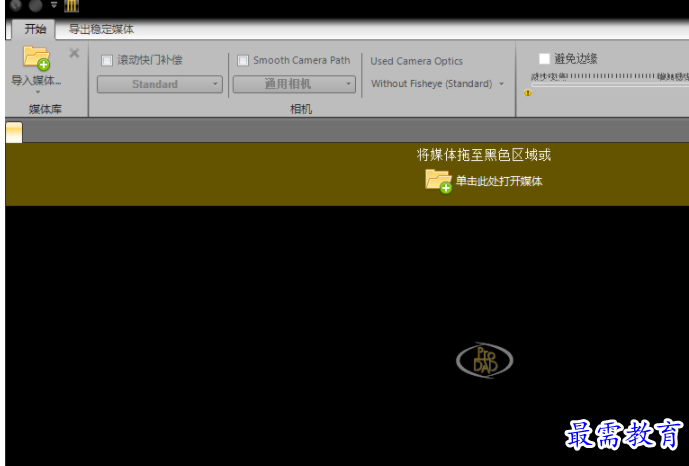Click the 导入媒体 folder icon
The height and width of the screenshot is (466, 689).
36,58
